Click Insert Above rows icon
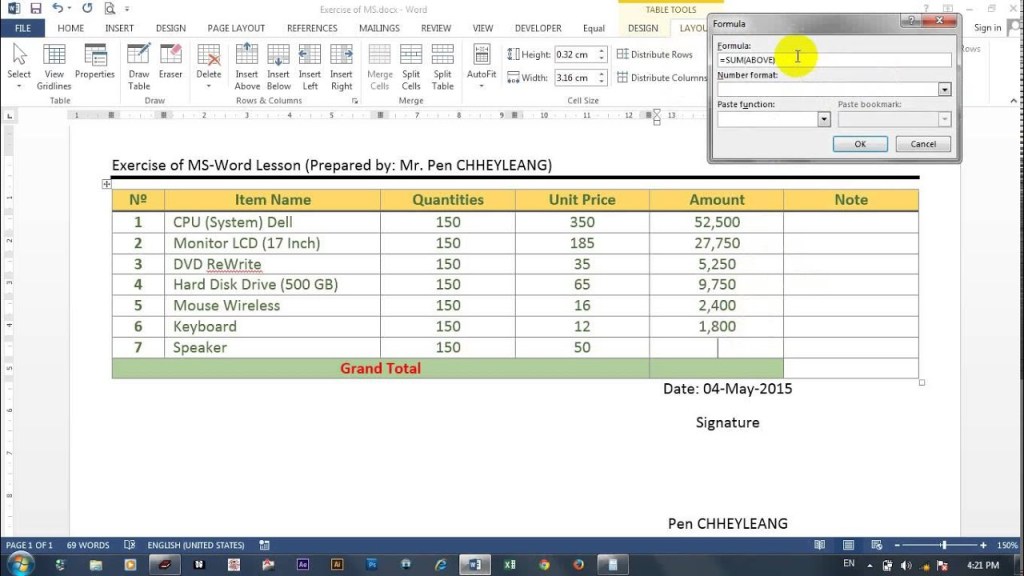This screenshot has height=576, width=1024. click(x=247, y=66)
